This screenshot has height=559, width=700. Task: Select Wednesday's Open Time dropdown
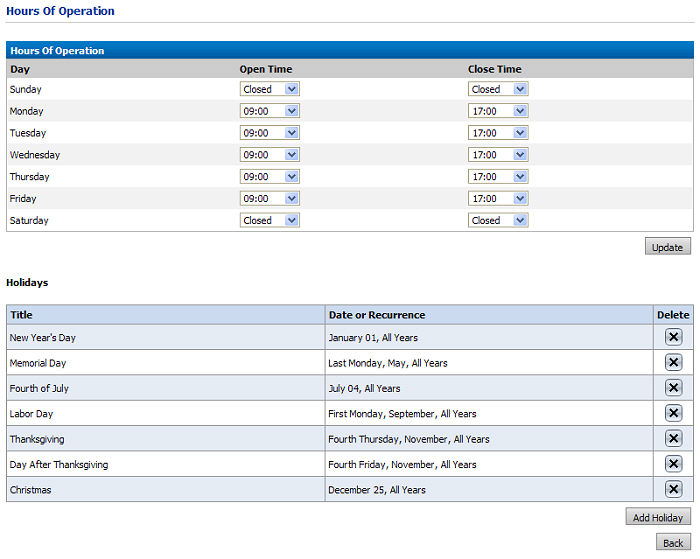(270, 155)
